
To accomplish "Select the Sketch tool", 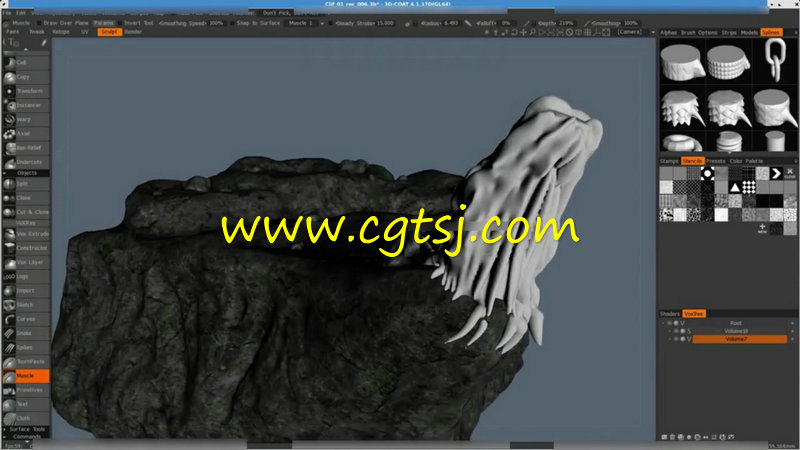I will coord(26,305).
